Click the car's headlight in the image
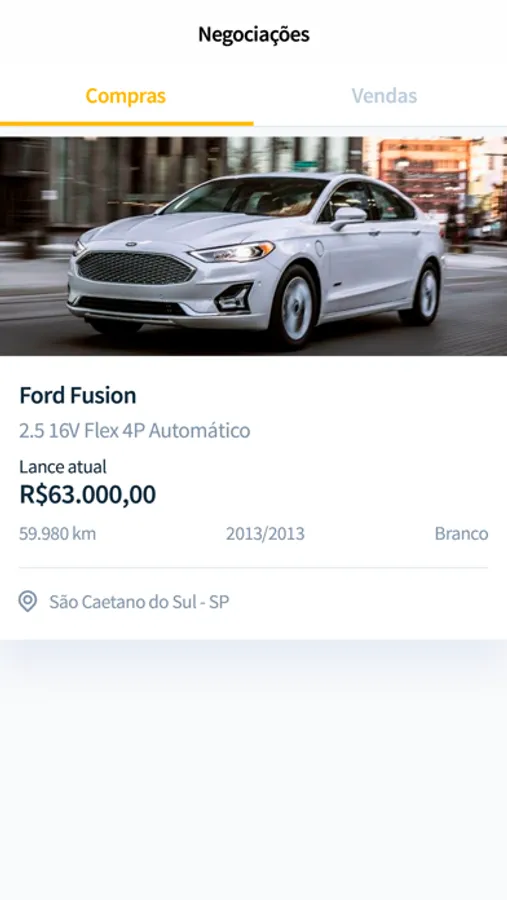Image resolution: width=507 pixels, height=900 pixels. point(233,252)
